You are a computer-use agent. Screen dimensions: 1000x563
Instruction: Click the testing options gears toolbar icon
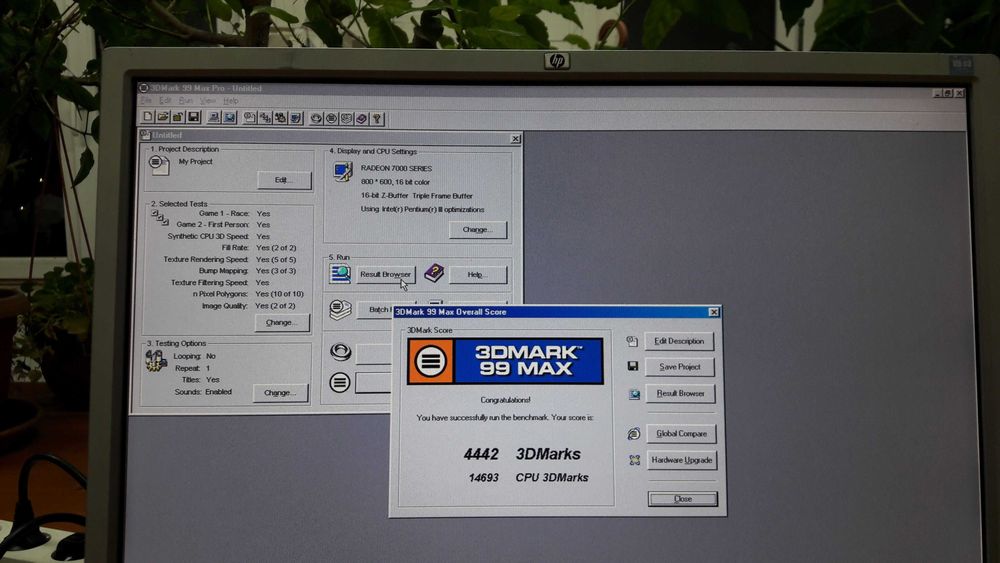(x=281, y=118)
